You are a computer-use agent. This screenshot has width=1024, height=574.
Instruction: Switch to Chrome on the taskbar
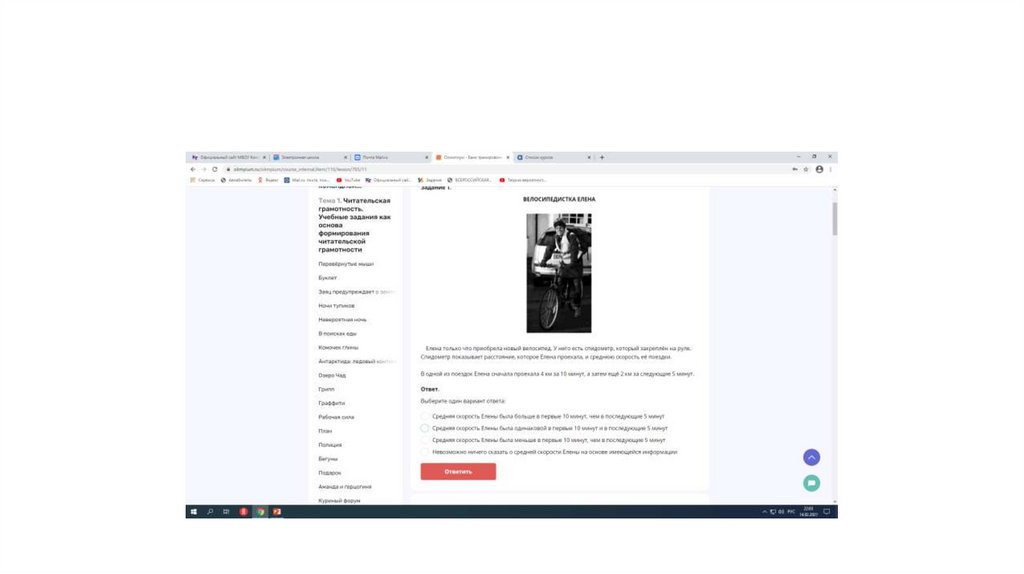260,512
